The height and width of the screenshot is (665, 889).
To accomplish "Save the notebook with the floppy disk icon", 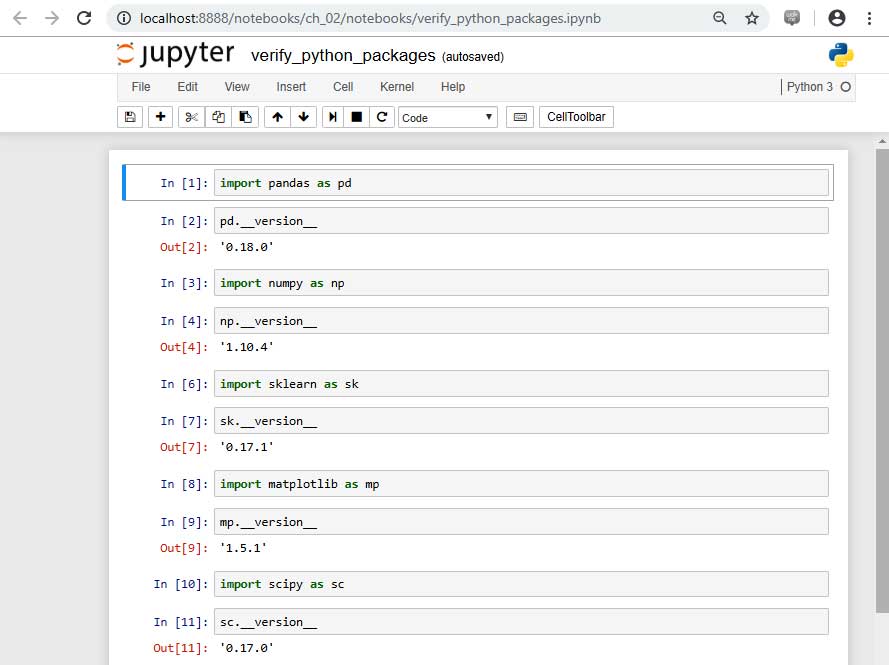I will 130,117.
